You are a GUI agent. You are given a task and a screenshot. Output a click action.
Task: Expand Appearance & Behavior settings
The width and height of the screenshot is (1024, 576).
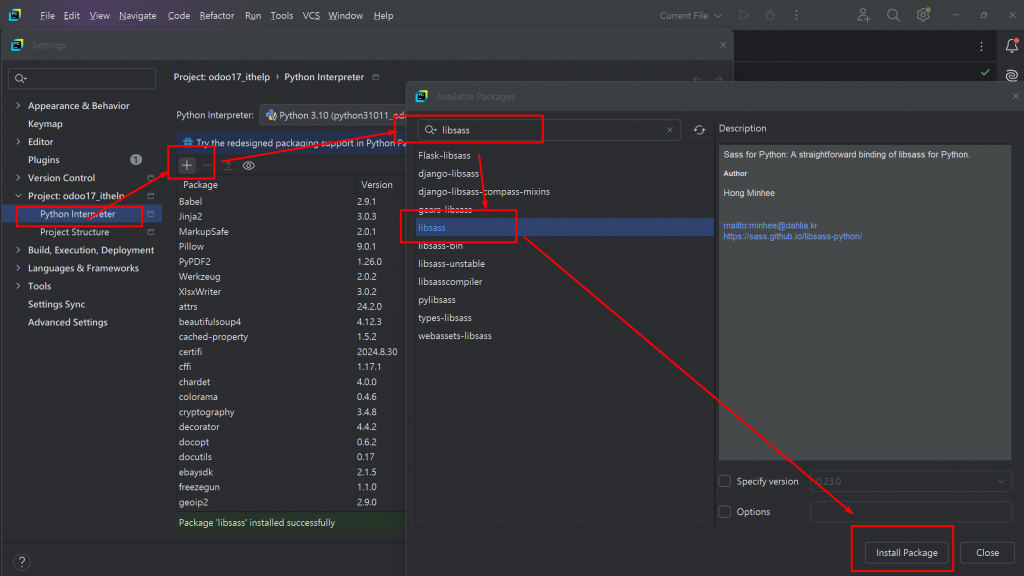[18, 106]
